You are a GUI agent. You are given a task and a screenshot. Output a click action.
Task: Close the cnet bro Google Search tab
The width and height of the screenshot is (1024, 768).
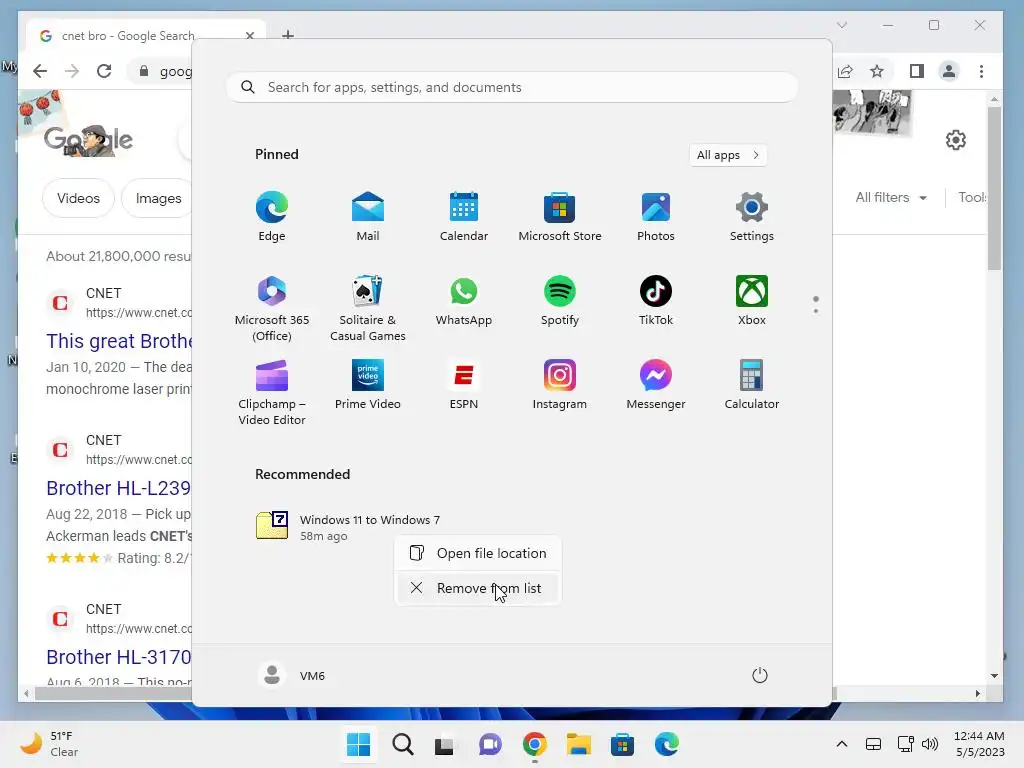coord(249,35)
